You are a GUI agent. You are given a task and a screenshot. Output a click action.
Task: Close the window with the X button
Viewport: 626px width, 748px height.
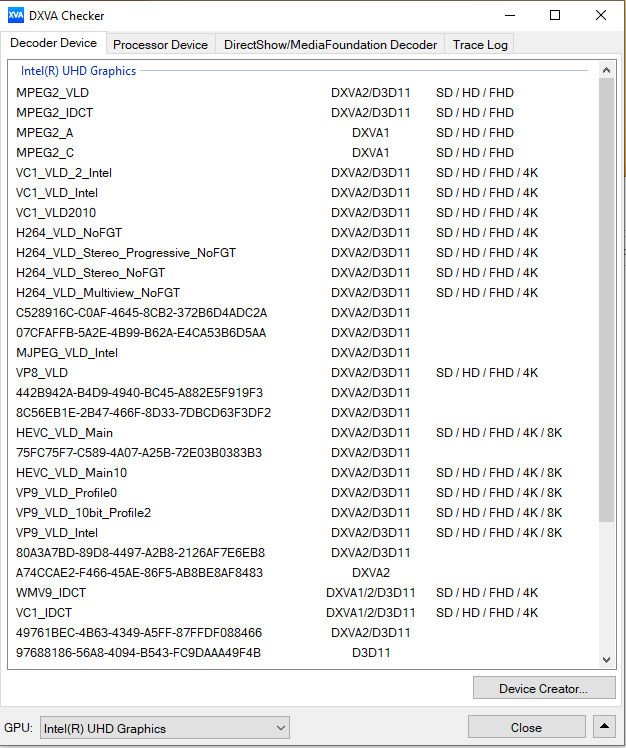point(601,15)
